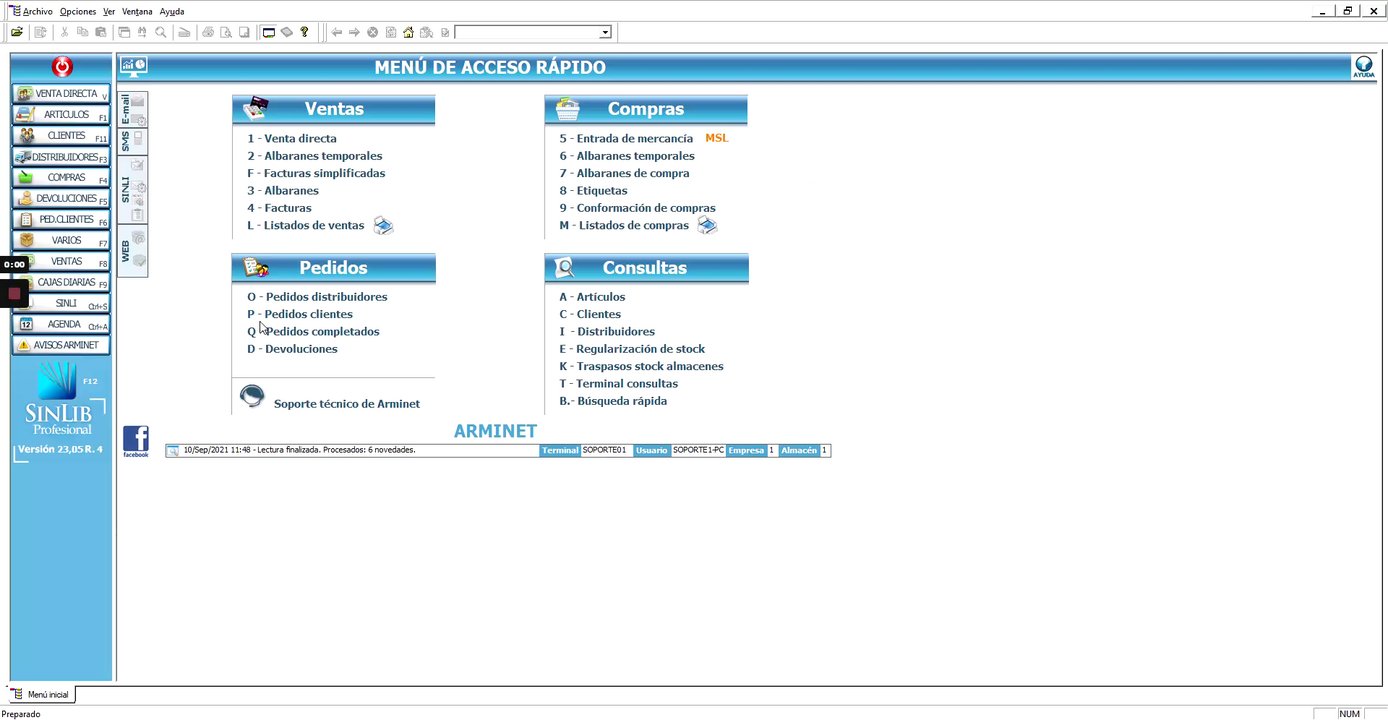The height and width of the screenshot is (720, 1388).
Task: Open the Ayuda menu
Action: click(x=172, y=11)
